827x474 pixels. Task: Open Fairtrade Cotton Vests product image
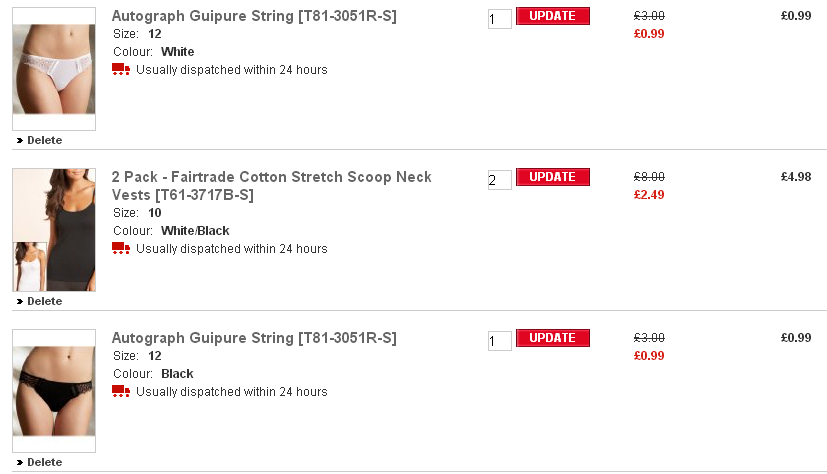pyautogui.click(x=54, y=230)
